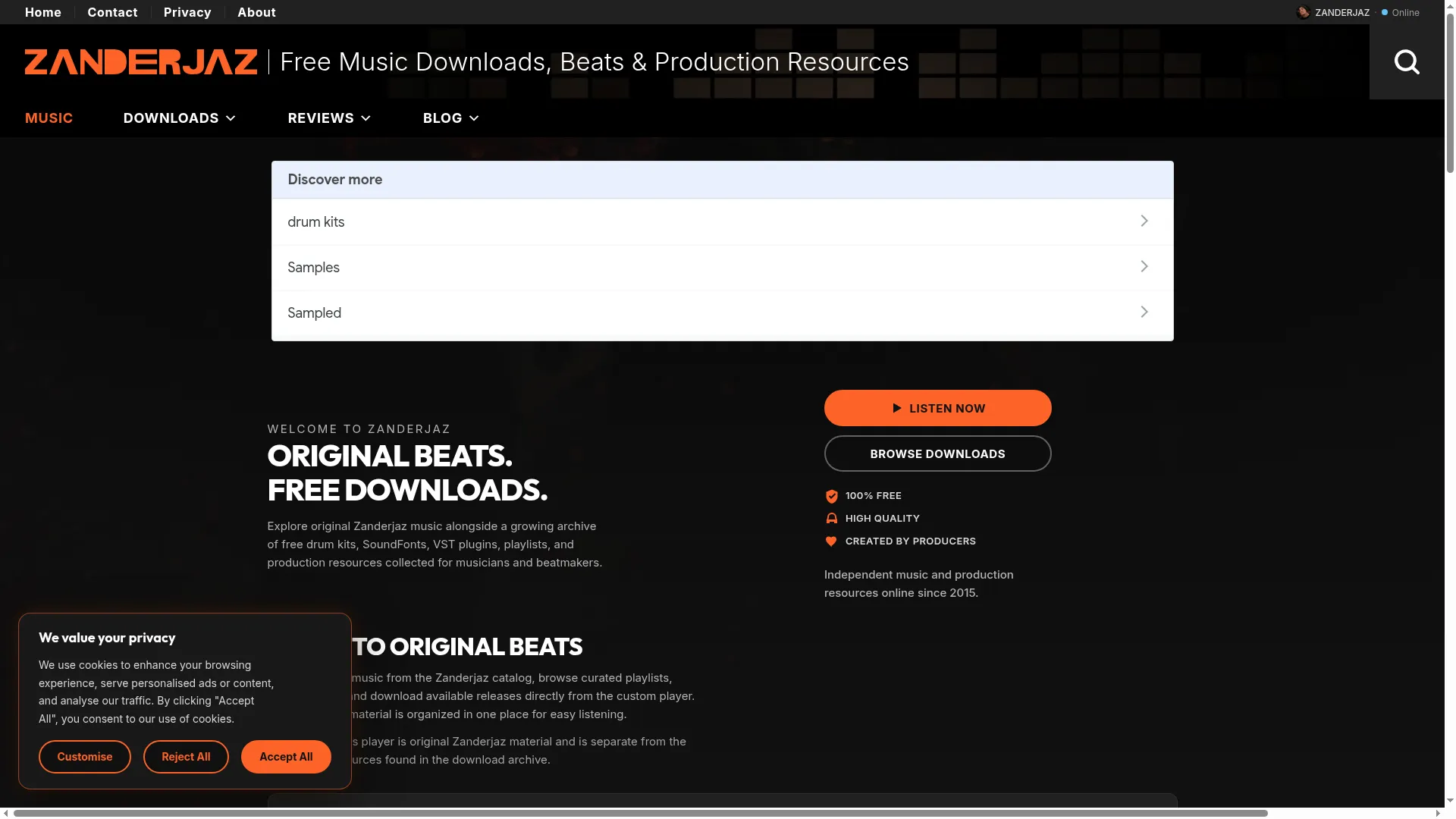The height and width of the screenshot is (819, 1456).
Task: Click the 'We value your privacy' heading
Action: coord(107,638)
